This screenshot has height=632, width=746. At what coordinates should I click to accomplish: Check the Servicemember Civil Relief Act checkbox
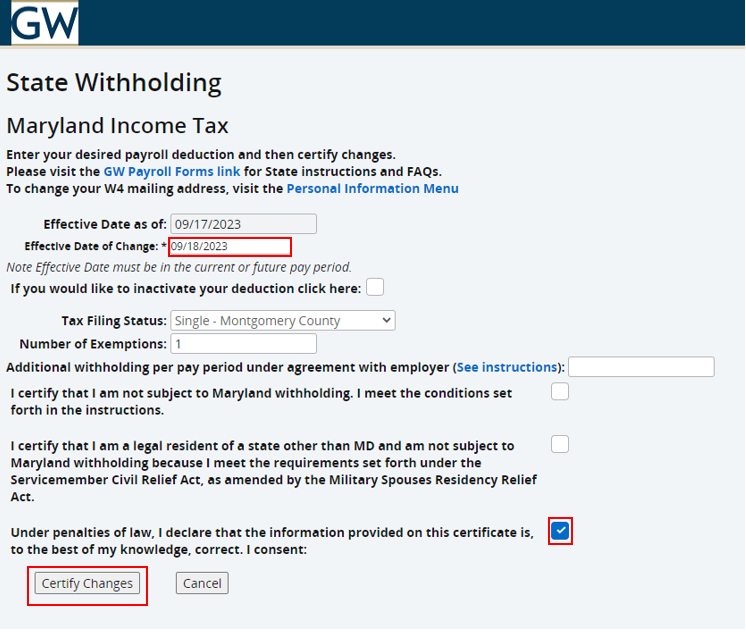[560, 444]
